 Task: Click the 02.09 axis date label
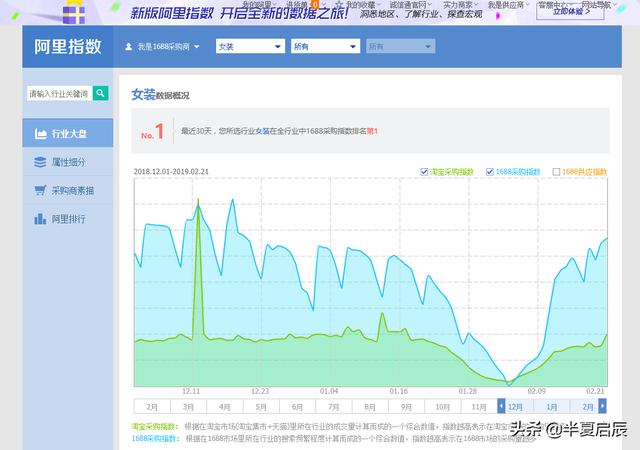[x=536, y=391]
